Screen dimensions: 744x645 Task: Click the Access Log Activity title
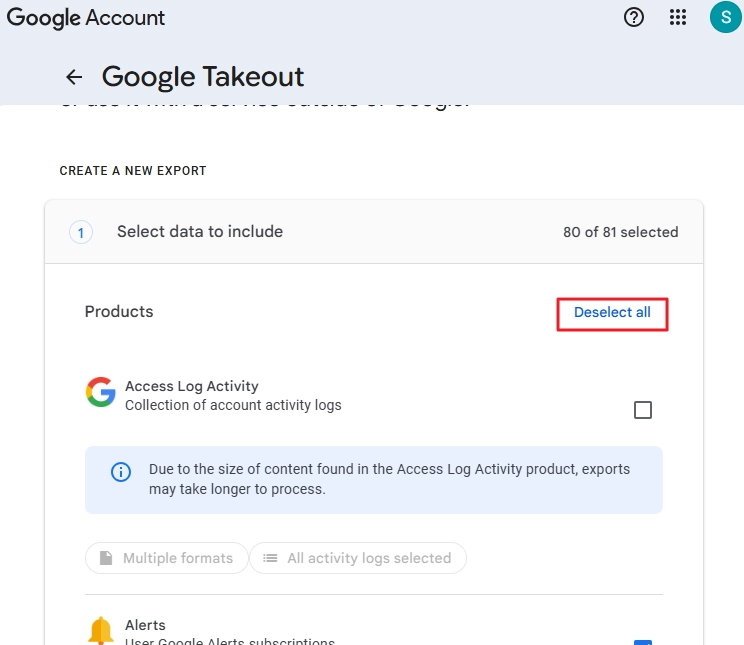192,386
